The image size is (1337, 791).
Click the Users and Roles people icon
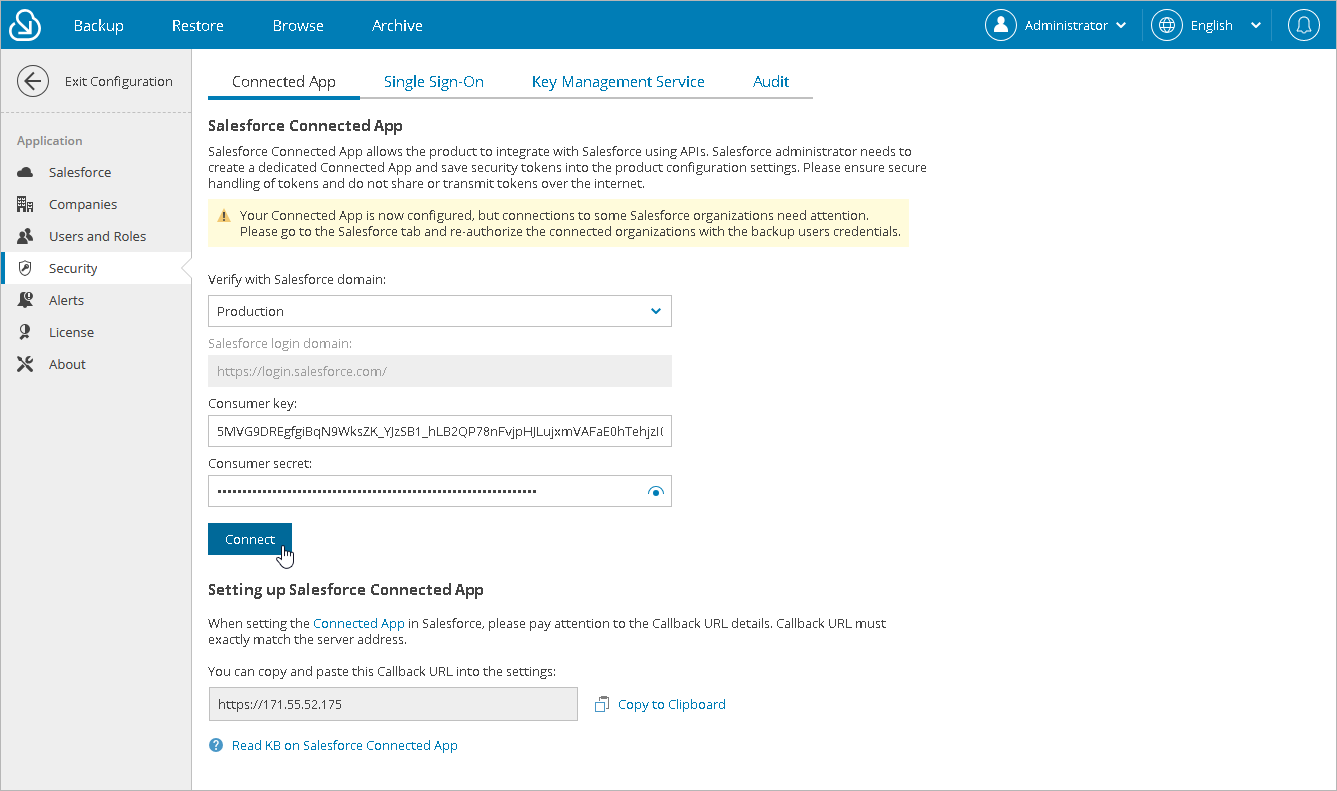click(26, 236)
